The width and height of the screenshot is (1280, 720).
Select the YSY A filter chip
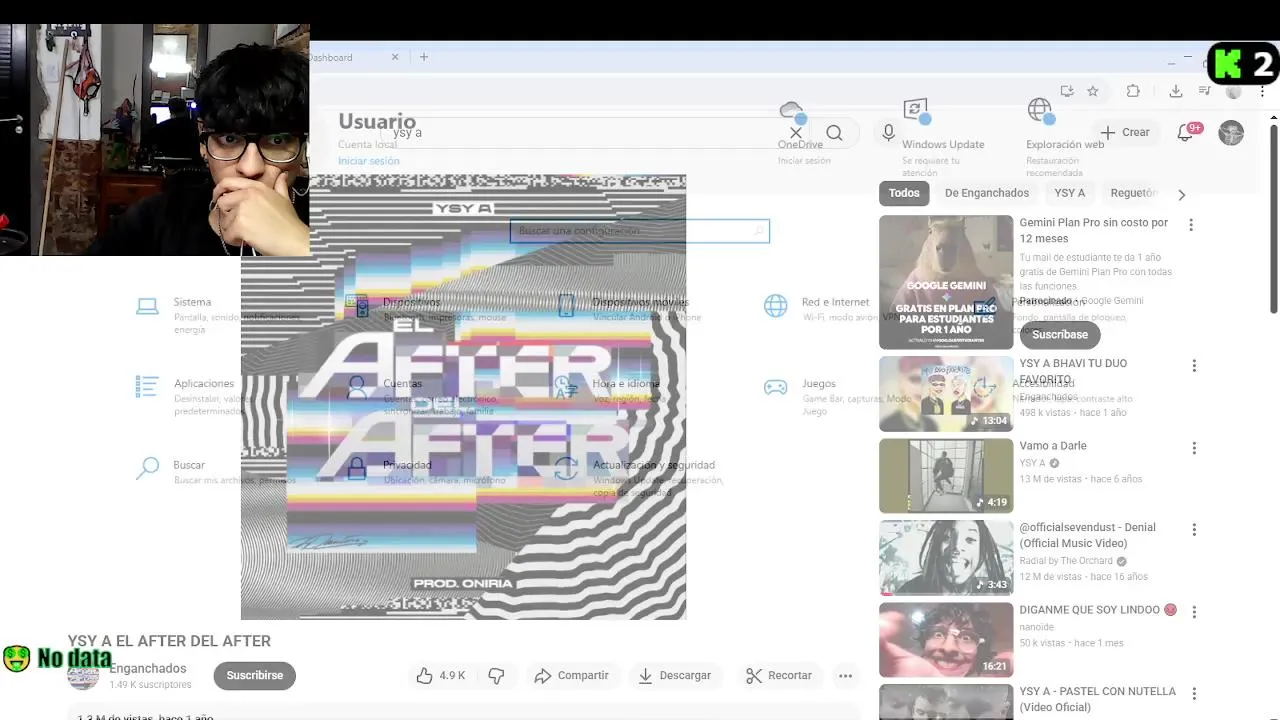1069,193
